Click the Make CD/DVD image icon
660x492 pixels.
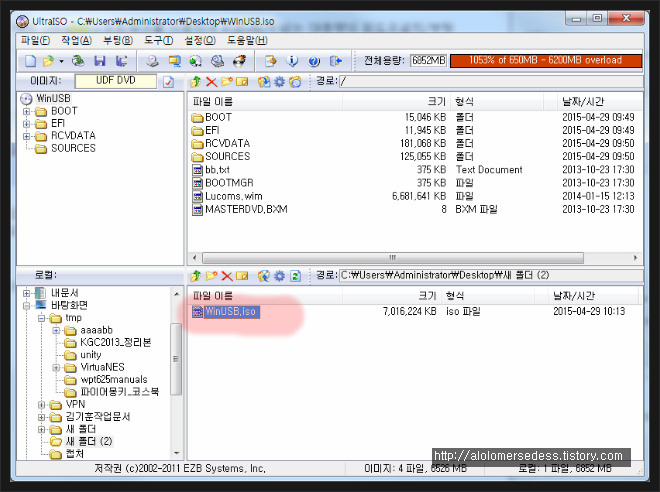152,61
